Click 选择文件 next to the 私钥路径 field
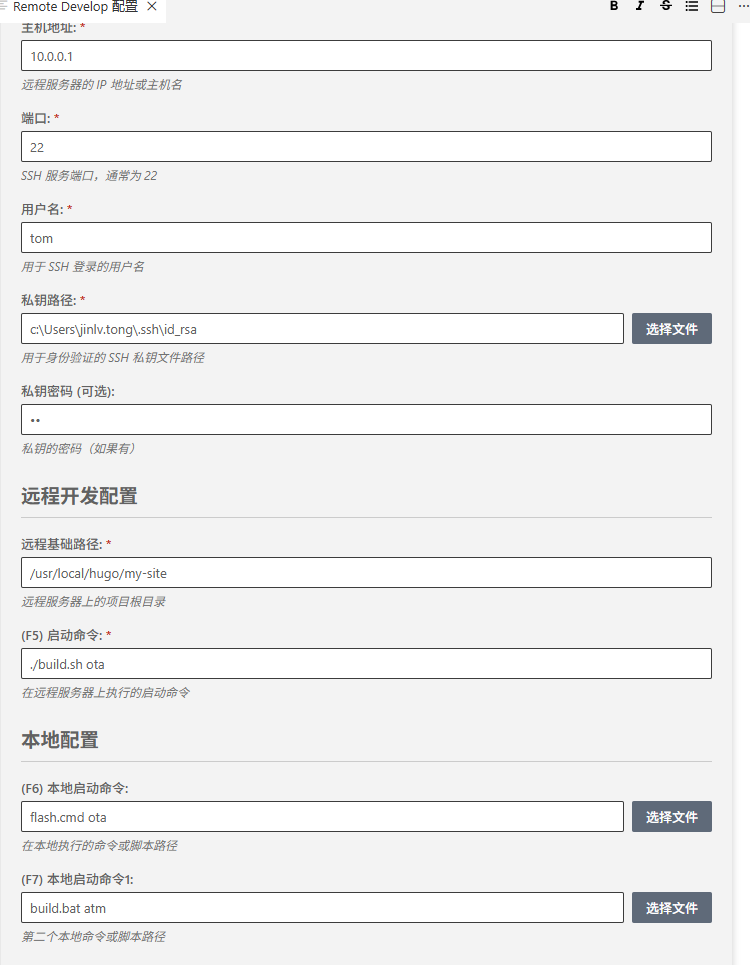This screenshot has height=965, width=750. [671, 328]
